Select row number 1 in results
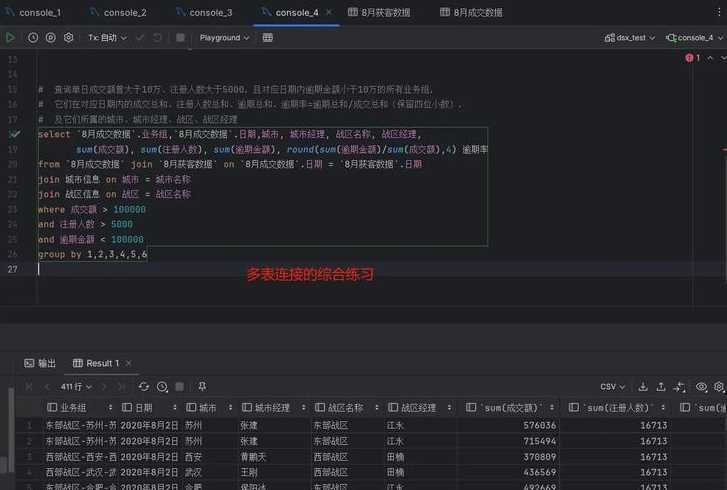This screenshot has width=727, height=490. click(x=29, y=425)
